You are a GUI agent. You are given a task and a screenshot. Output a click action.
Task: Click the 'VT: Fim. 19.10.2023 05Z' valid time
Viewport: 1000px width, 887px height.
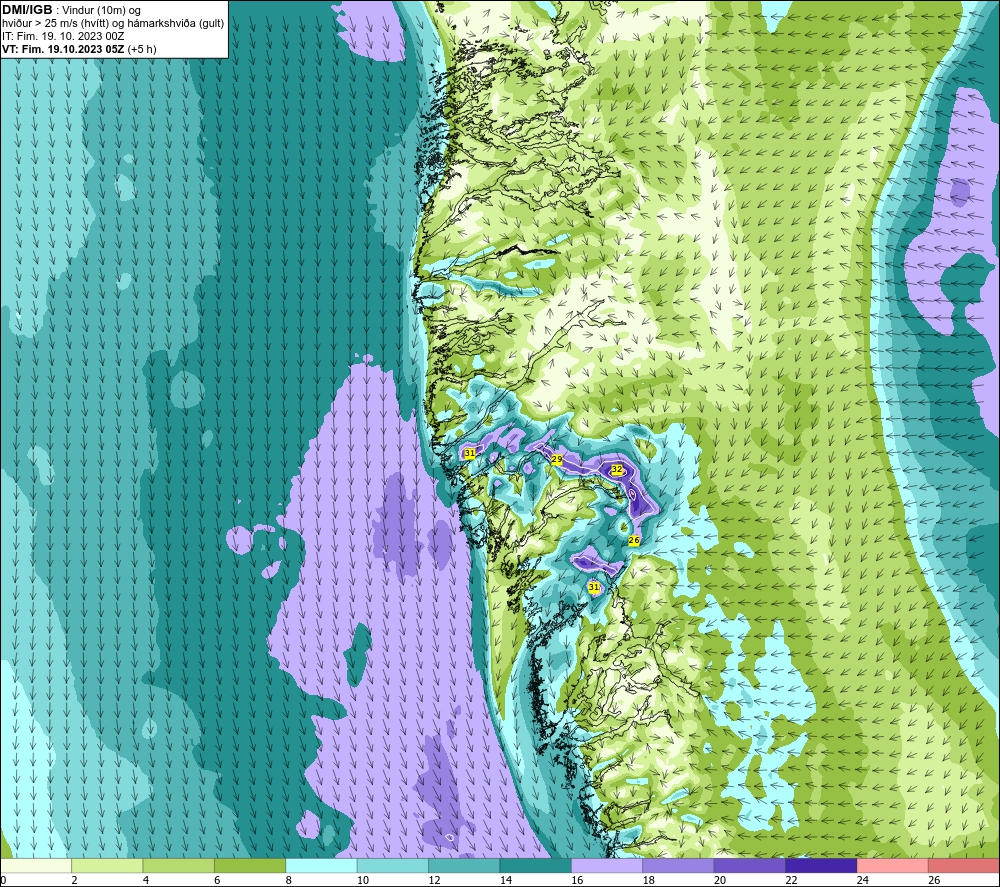pos(63,49)
